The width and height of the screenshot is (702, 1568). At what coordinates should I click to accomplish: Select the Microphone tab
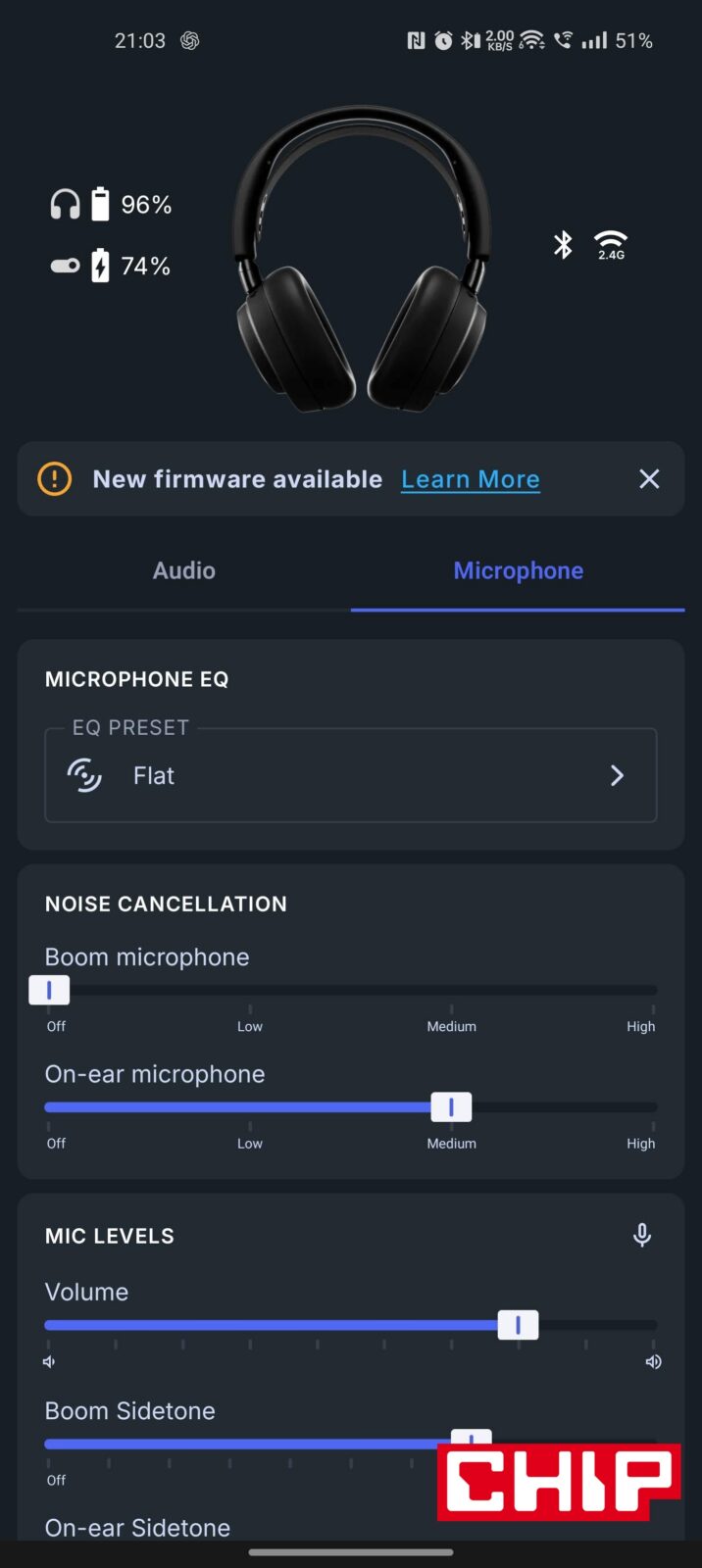coord(518,570)
